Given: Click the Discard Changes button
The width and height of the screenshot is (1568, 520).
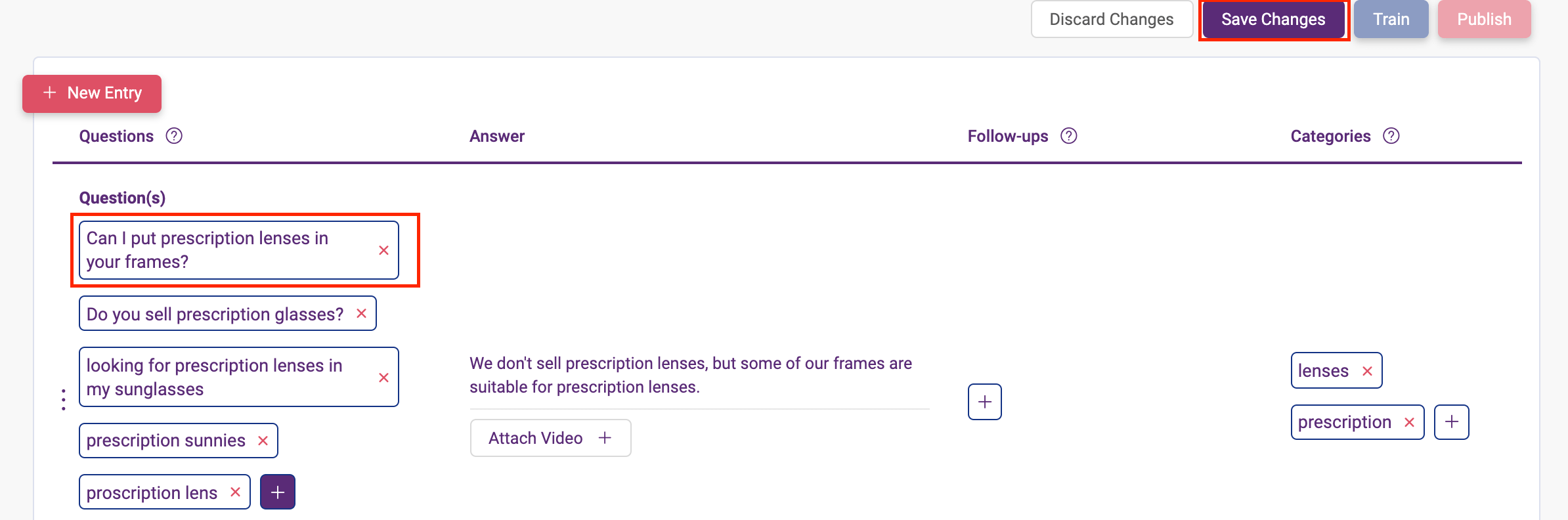Looking at the screenshot, I should (x=1112, y=19).
